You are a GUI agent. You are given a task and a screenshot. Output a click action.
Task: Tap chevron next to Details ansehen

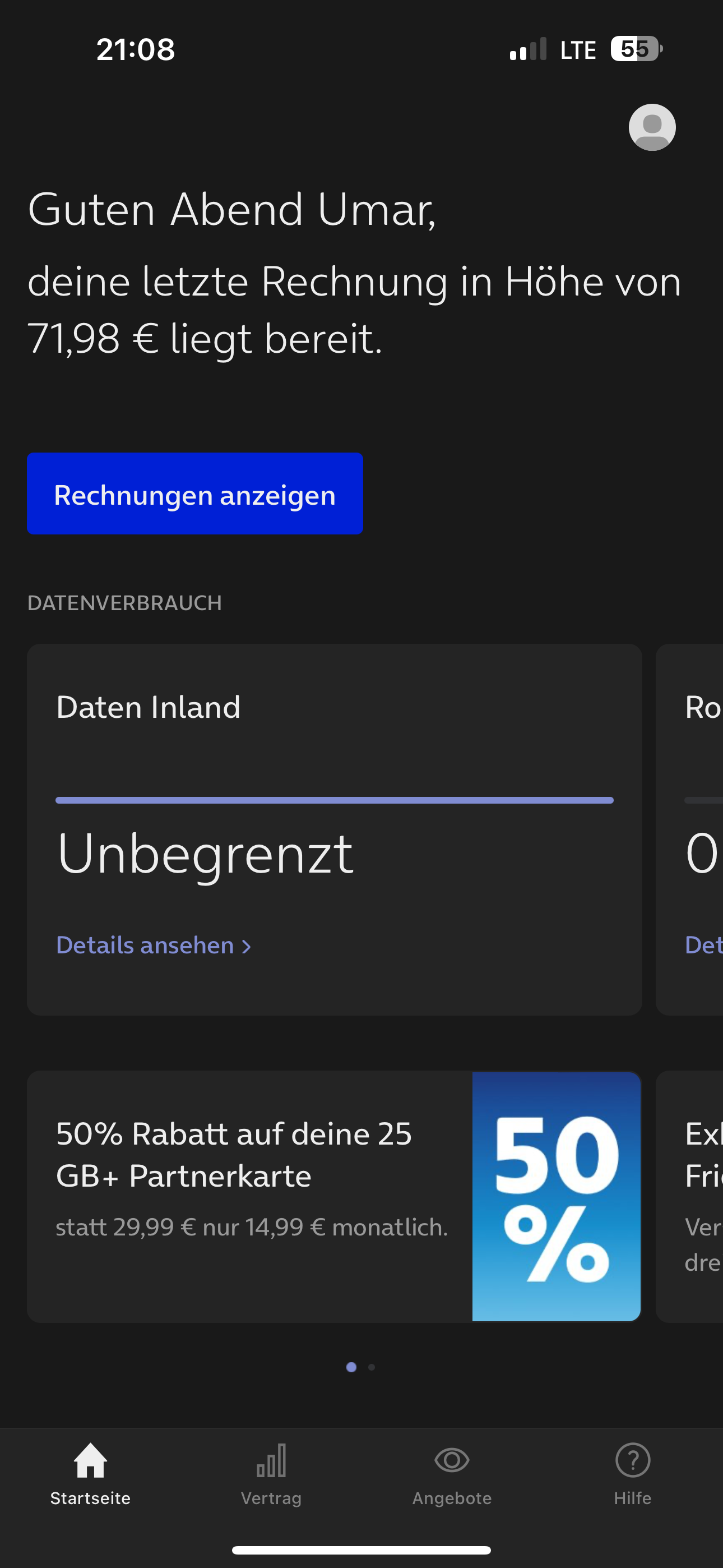247,947
